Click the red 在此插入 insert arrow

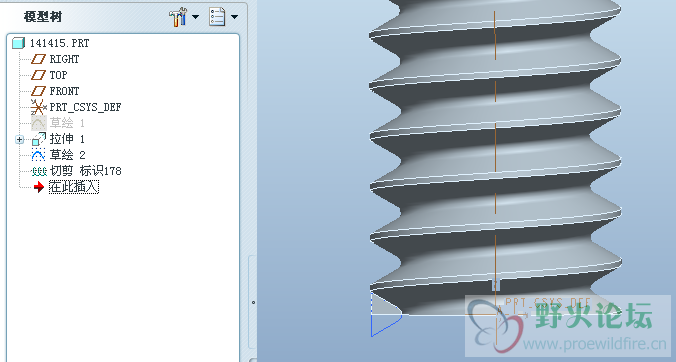point(39,187)
